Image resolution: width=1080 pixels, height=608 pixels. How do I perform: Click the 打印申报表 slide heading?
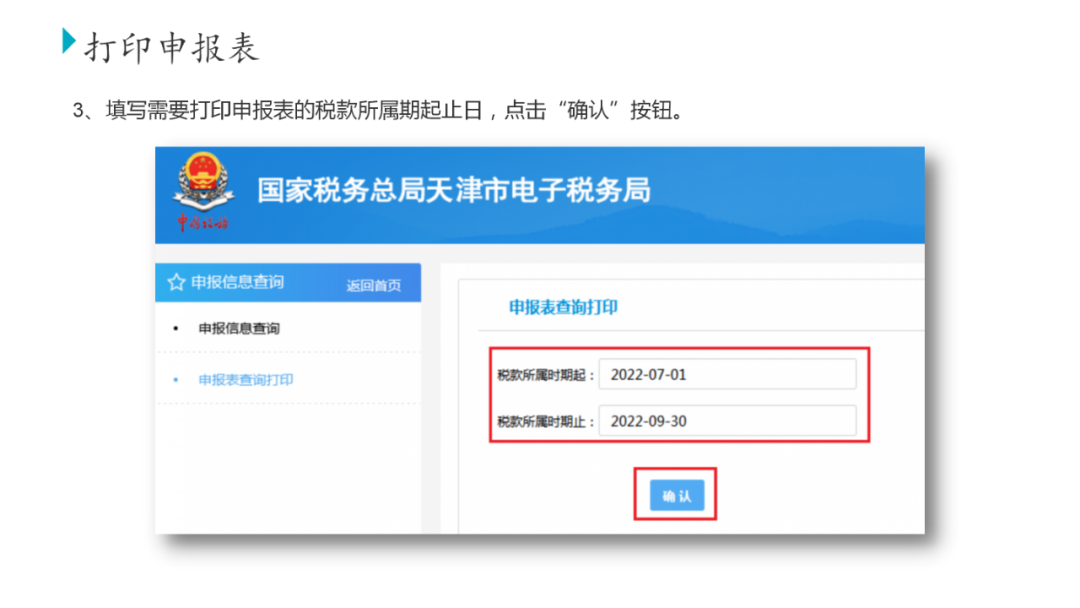pyautogui.click(x=172, y=48)
